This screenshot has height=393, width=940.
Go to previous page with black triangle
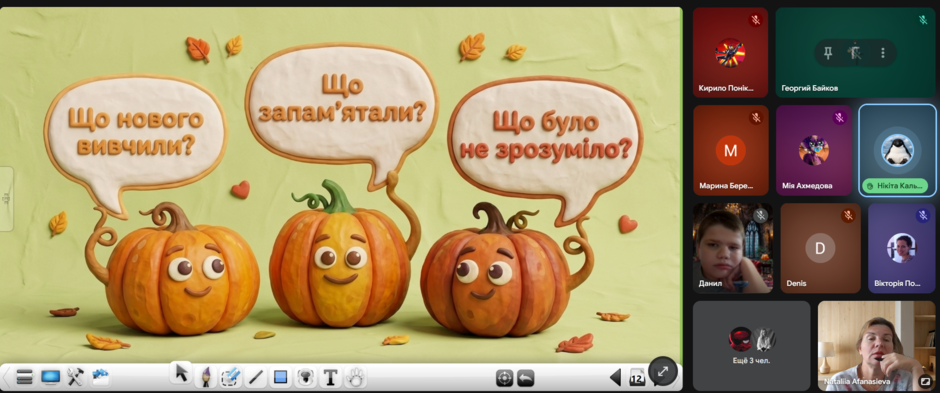pyautogui.click(x=615, y=377)
